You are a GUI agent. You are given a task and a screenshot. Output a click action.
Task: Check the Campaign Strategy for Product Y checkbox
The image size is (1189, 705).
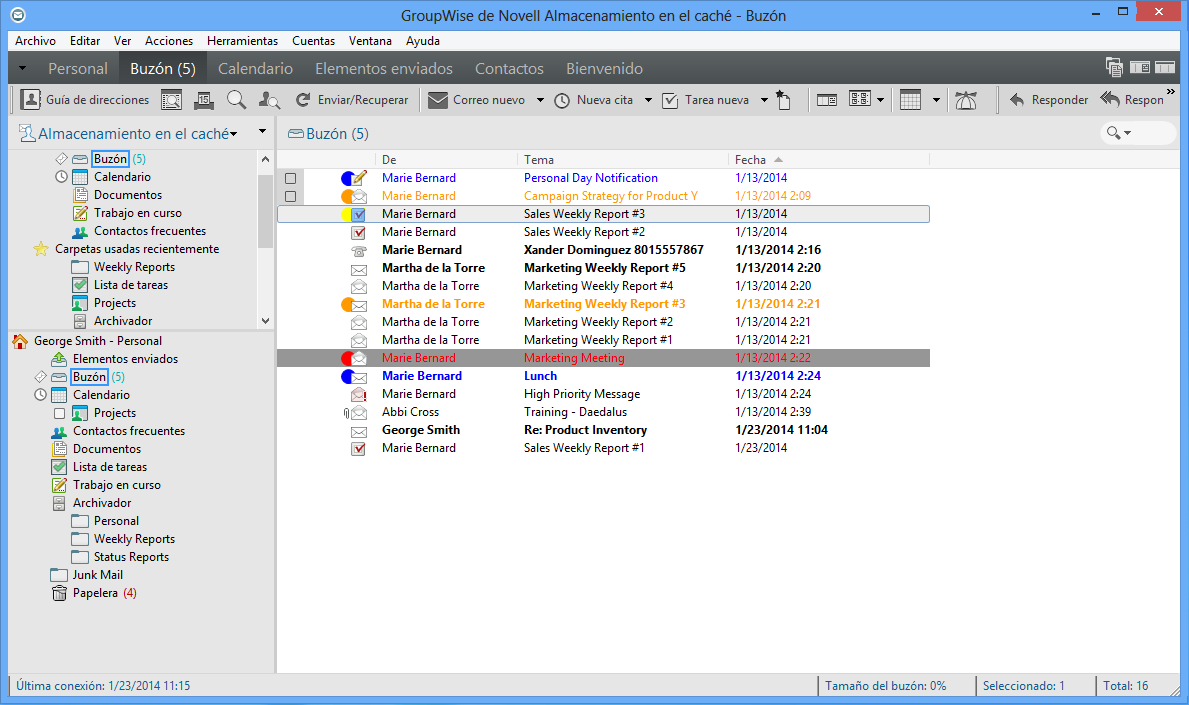coord(290,197)
